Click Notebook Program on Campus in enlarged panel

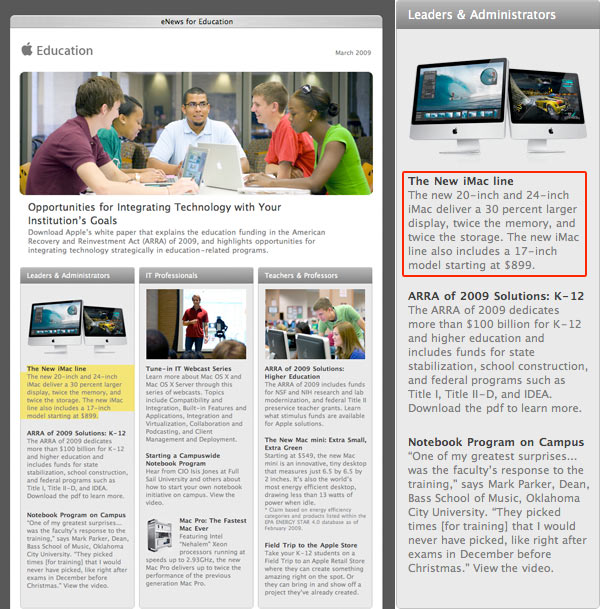pyautogui.click(x=496, y=442)
